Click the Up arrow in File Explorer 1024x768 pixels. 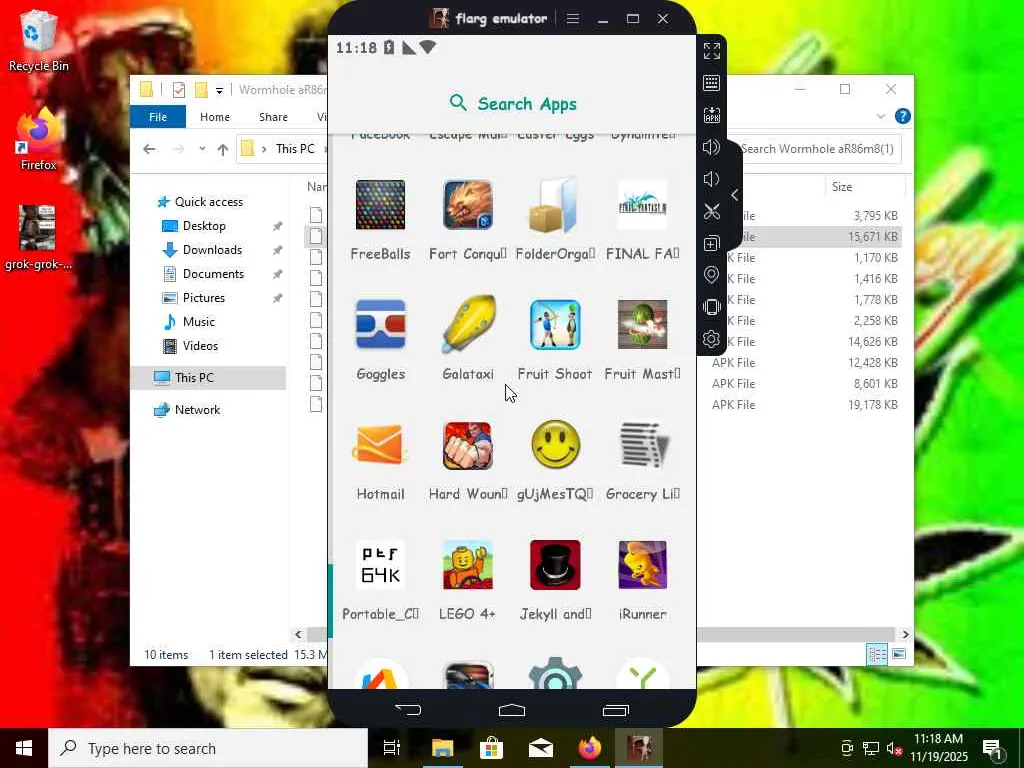click(x=223, y=149)
